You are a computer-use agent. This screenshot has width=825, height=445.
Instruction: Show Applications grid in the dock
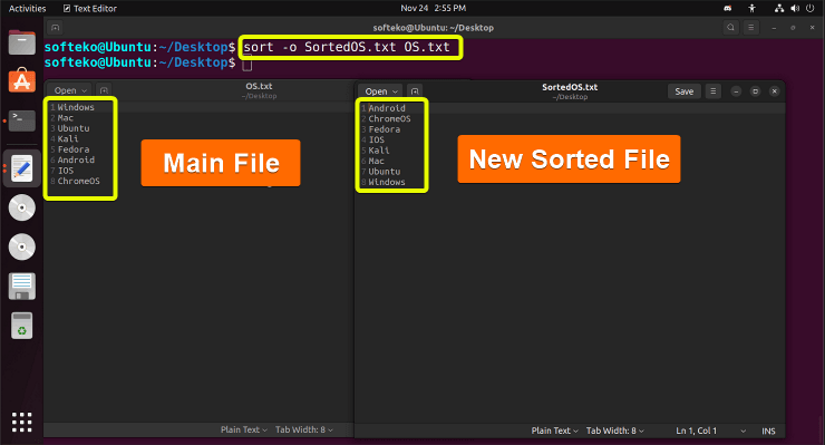(22, 422)
